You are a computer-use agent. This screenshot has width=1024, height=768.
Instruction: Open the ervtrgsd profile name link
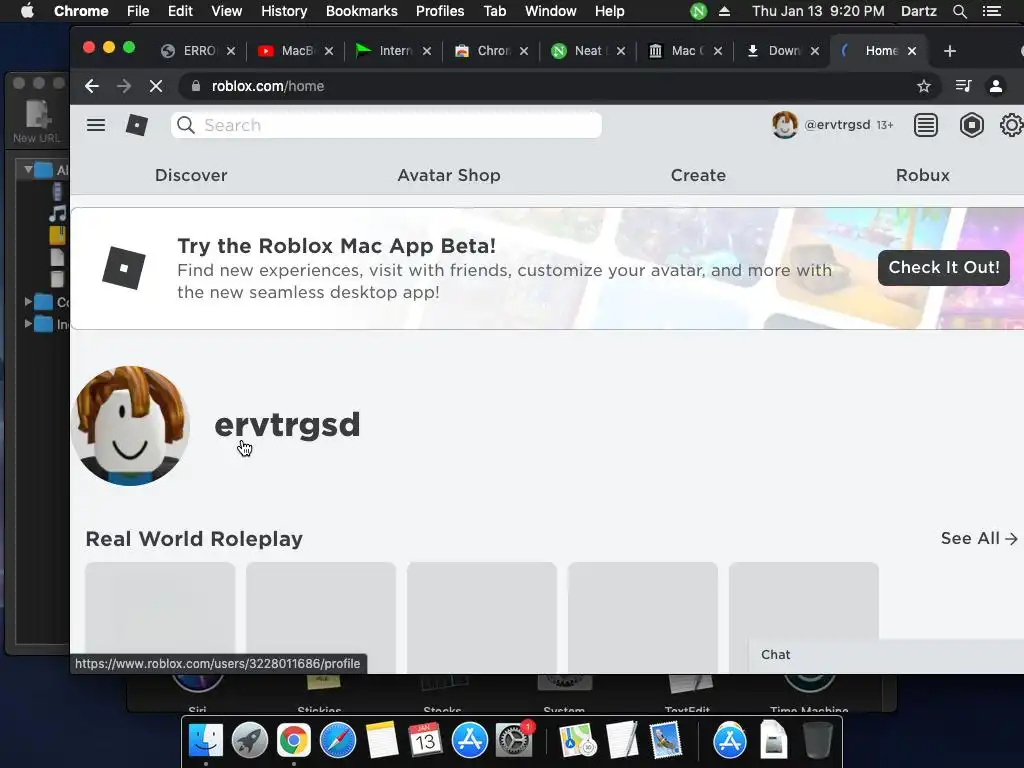click(287, 425)
